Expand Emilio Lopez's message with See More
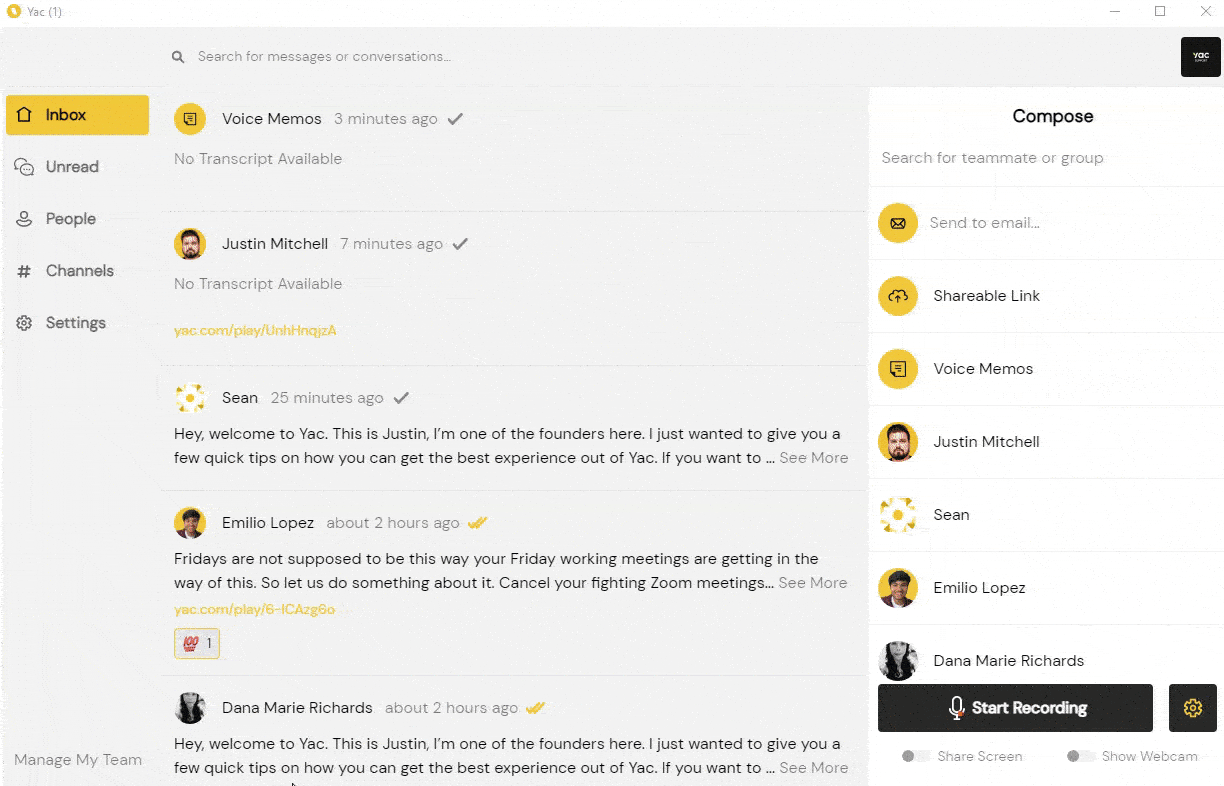This screenshot has width=1224, height=786. coord(812,583)
